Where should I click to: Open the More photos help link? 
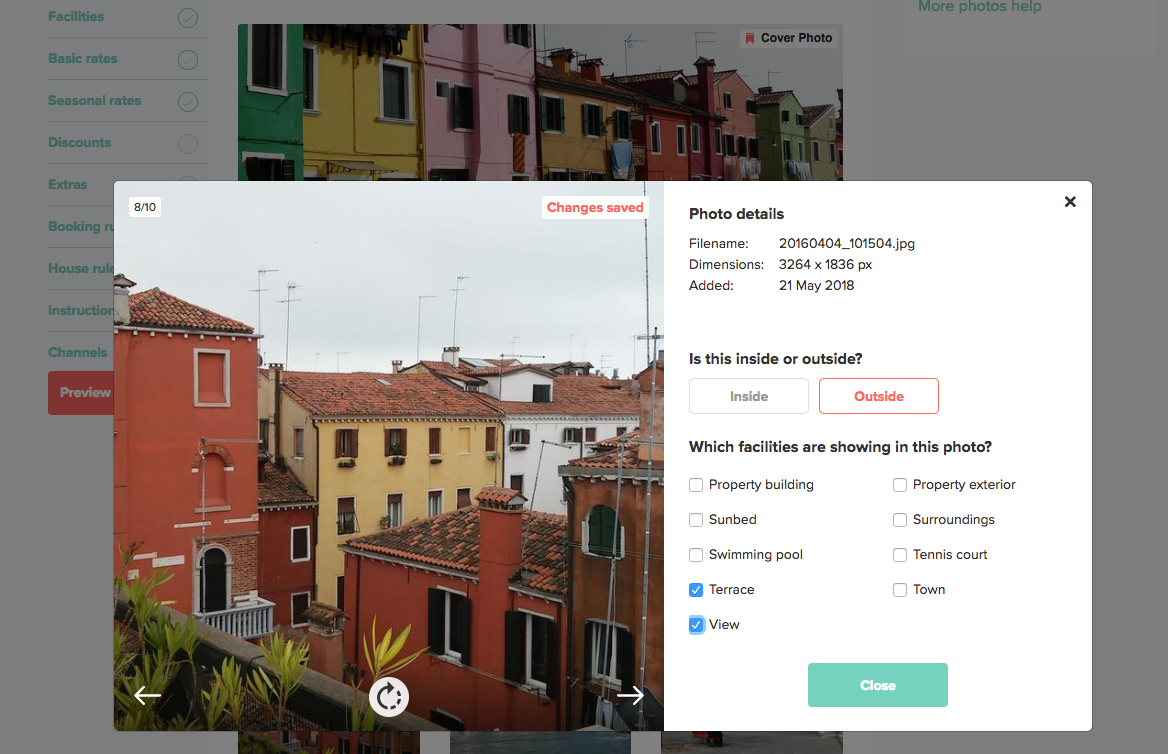coord(980,7)
